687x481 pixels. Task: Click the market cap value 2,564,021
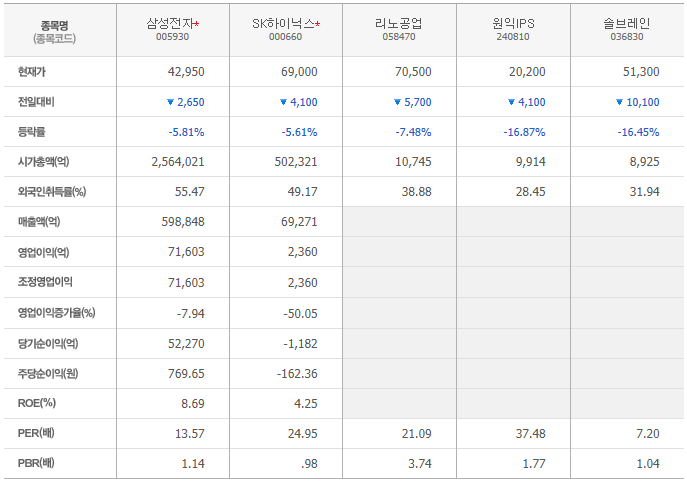(x=178, y=162)
